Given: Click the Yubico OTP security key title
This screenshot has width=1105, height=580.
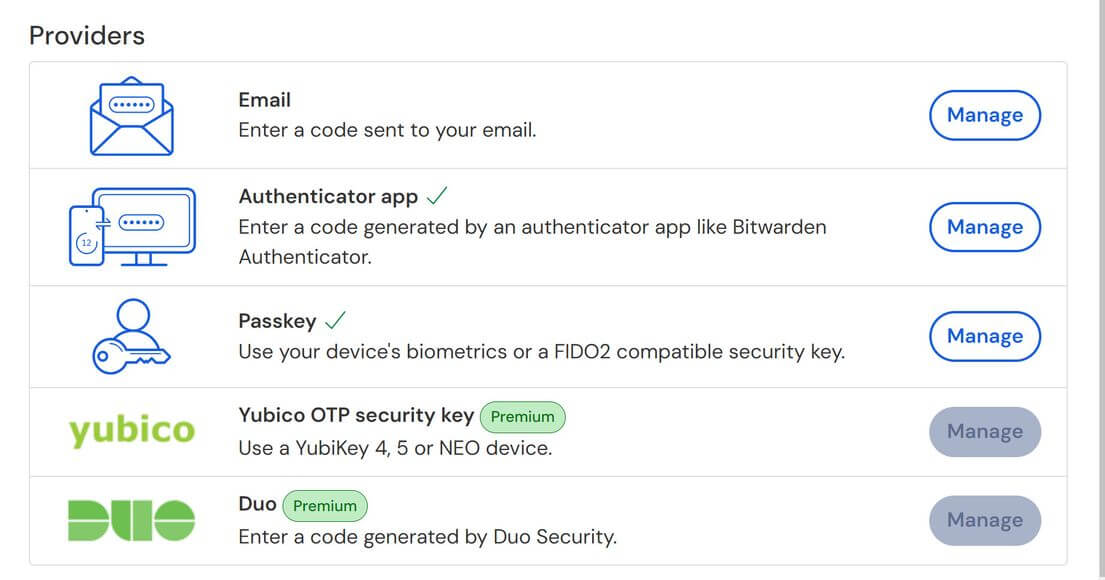Looking at the screenshot, I should pos(356,416).
